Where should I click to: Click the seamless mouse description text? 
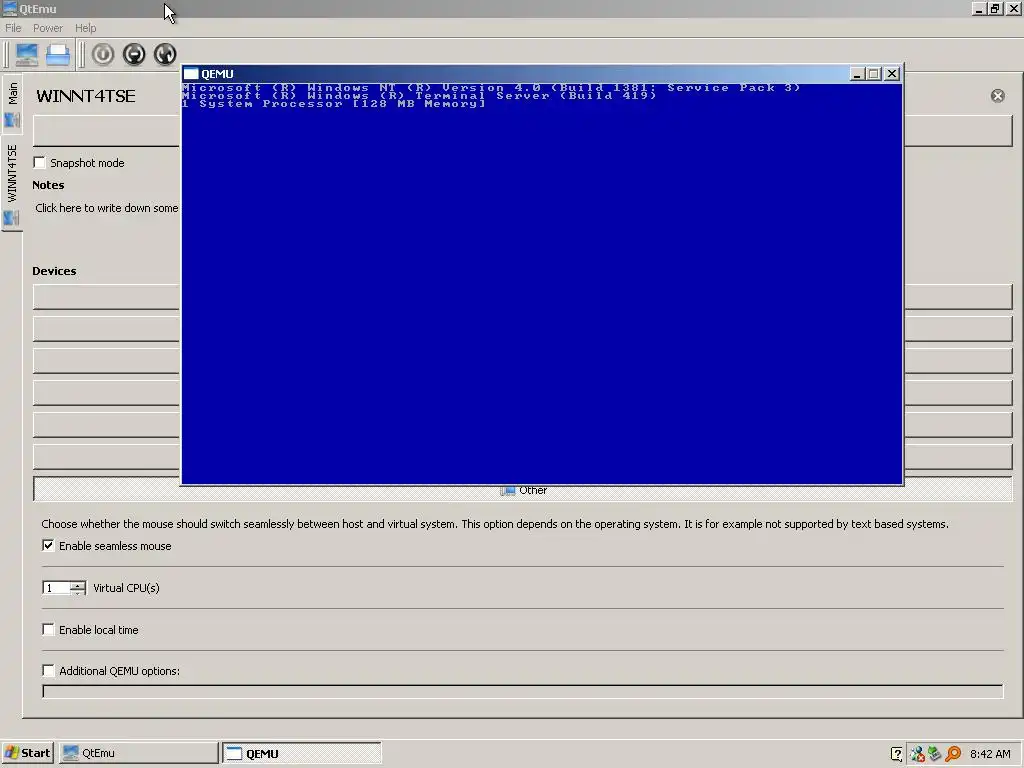495,524
